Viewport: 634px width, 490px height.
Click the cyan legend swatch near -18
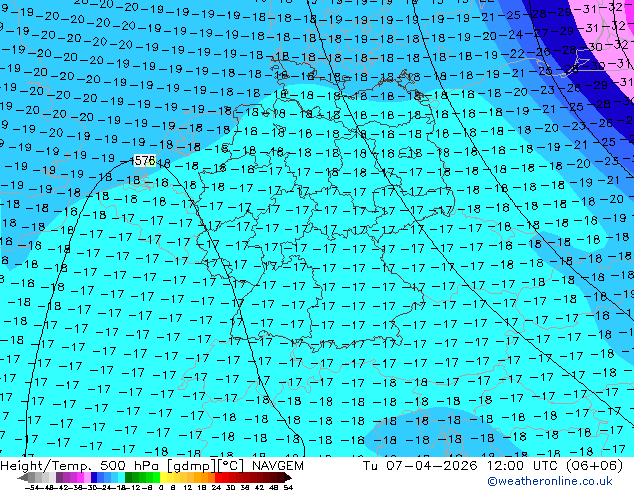point(121,477)
